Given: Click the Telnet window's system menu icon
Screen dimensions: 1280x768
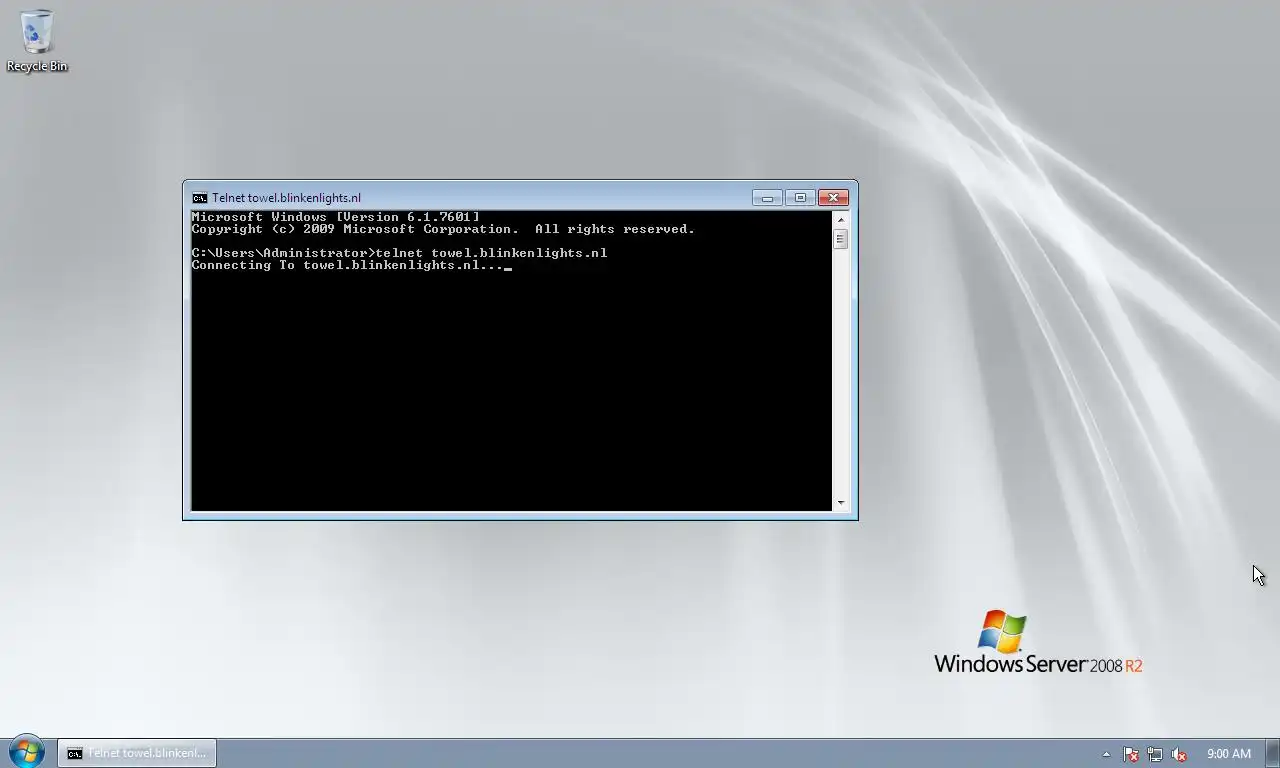Looking at the screenshot, I should click(x=200, y=198).
